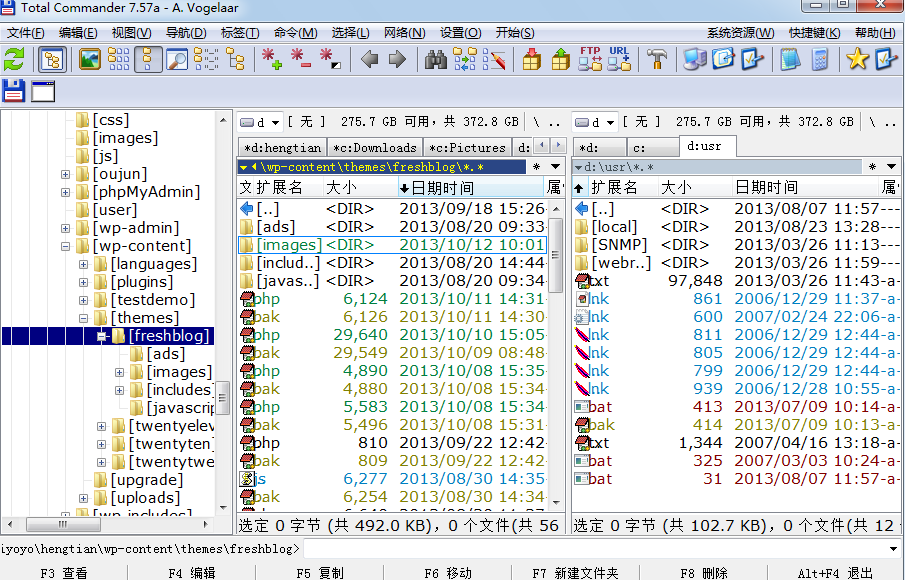Click the notepad icon in toolbar

point(790,59)
